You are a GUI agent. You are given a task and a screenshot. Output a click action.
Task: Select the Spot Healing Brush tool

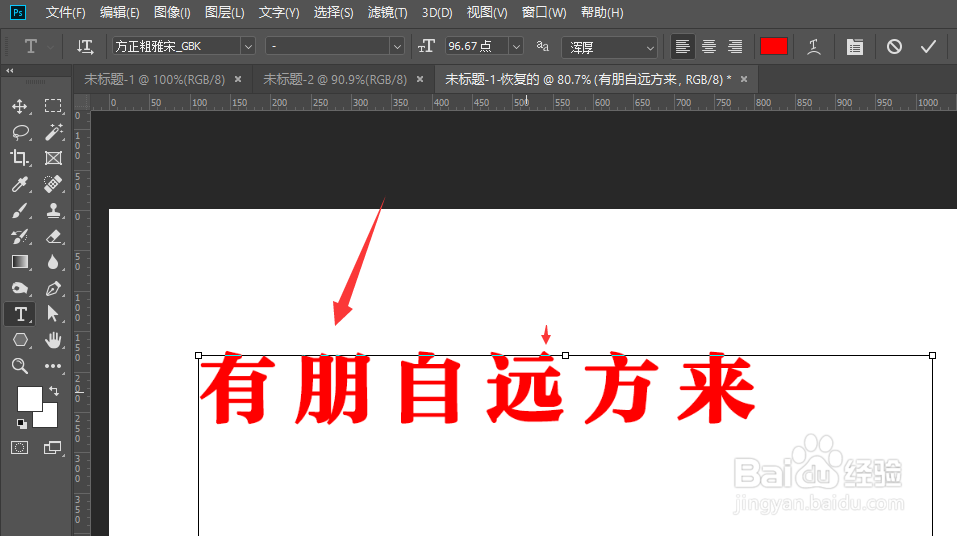click(x=53, y=184)
